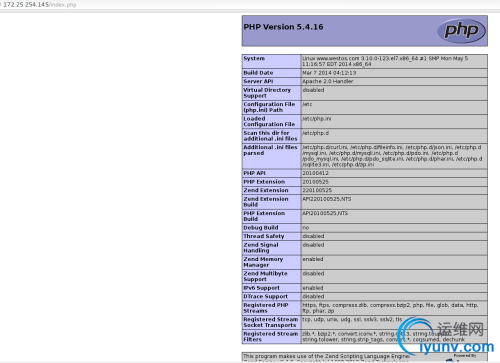
Task: Click the 'tcp, udp, unix, udg, ssl' transports value
Action: click(x=352, y=320)
